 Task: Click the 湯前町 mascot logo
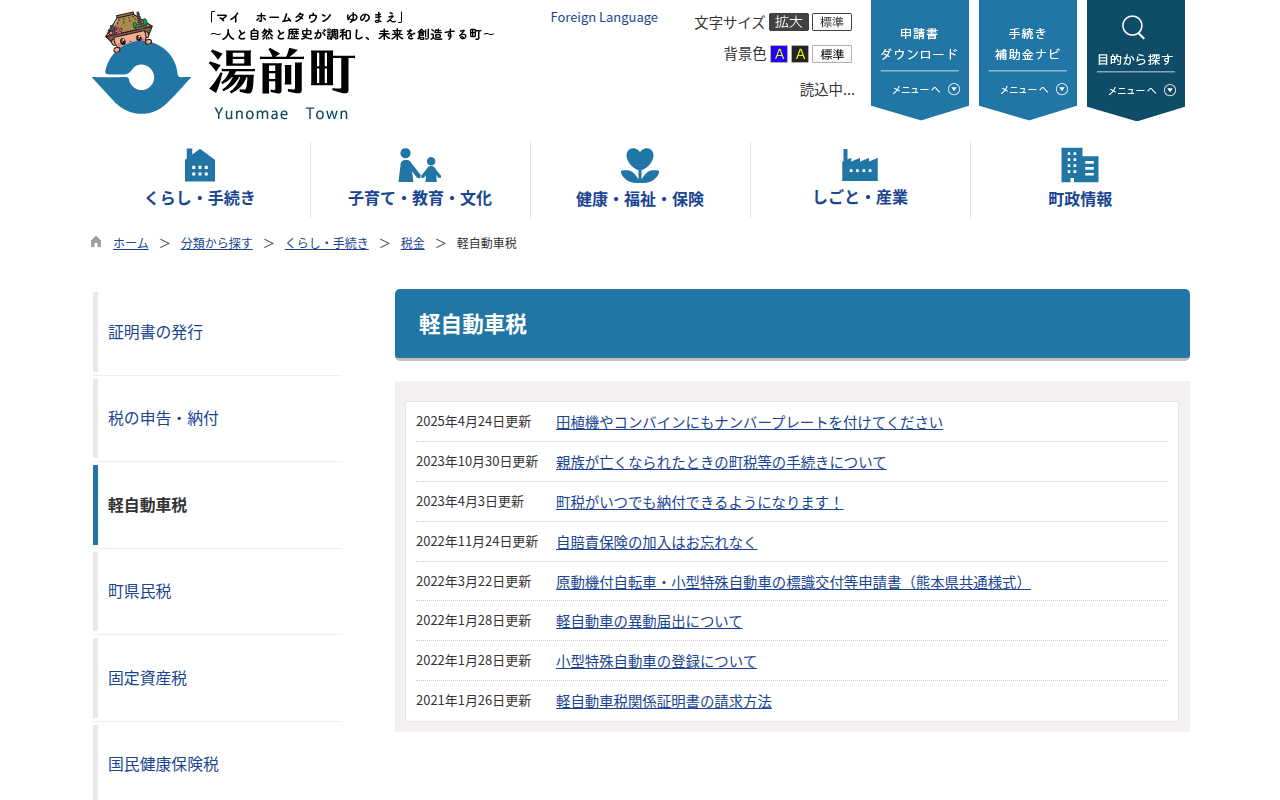coord(140,60)
